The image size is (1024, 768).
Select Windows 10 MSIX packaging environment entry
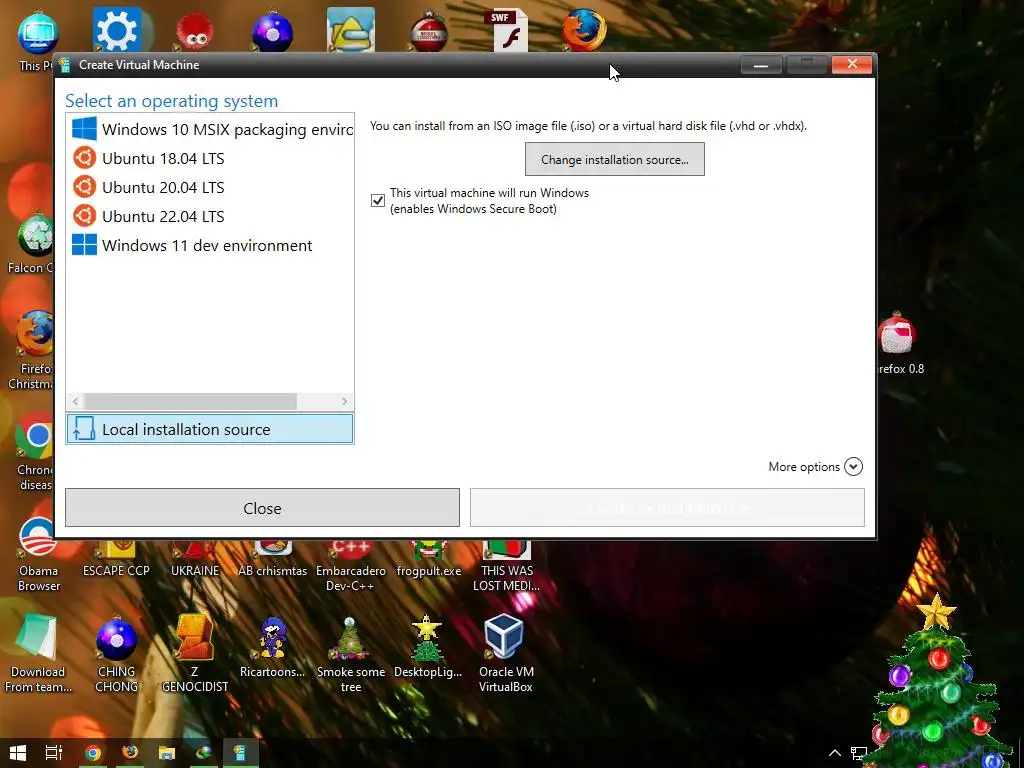[210, 129]
